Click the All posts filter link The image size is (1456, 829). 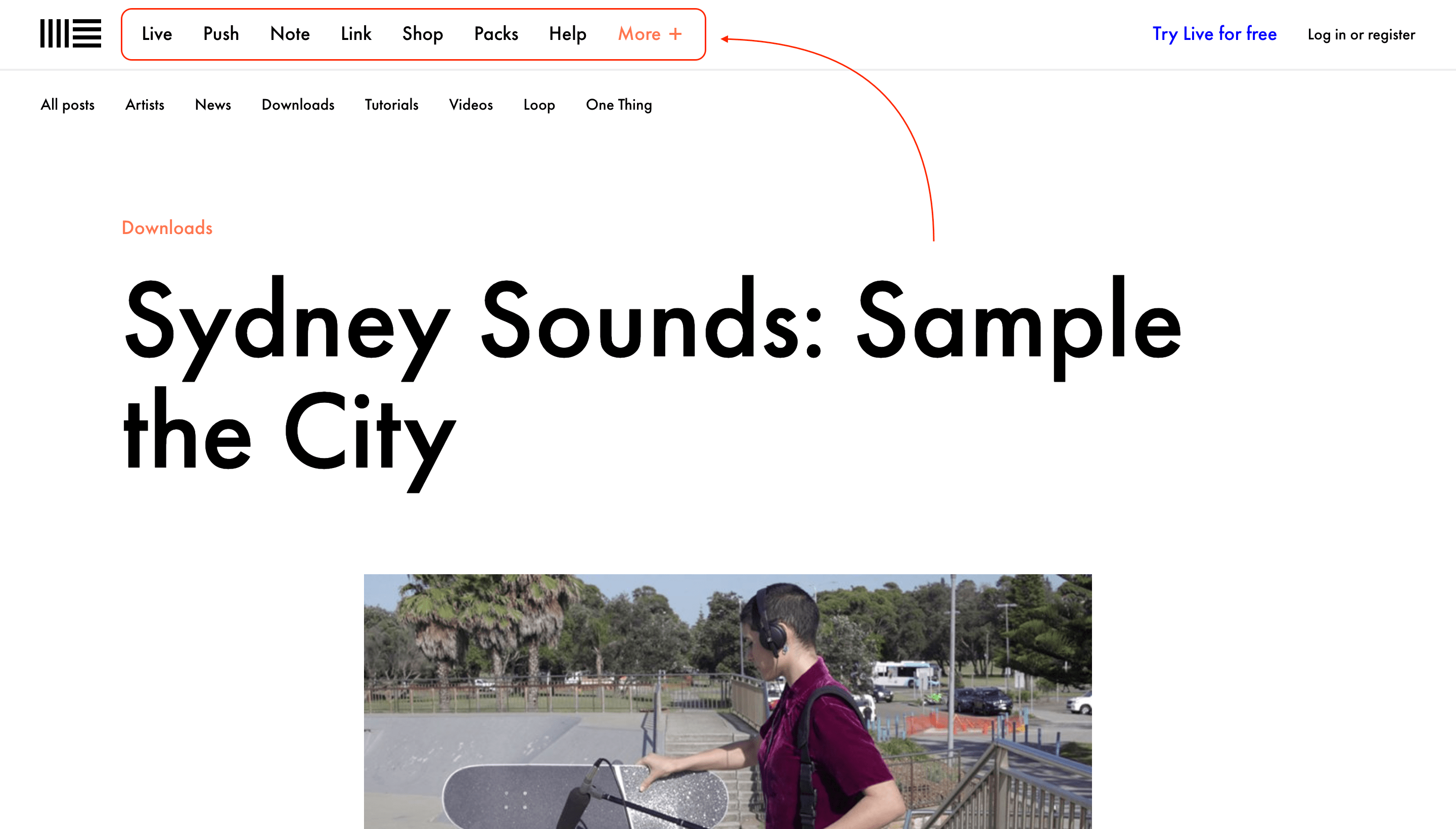tap(67, 104)
